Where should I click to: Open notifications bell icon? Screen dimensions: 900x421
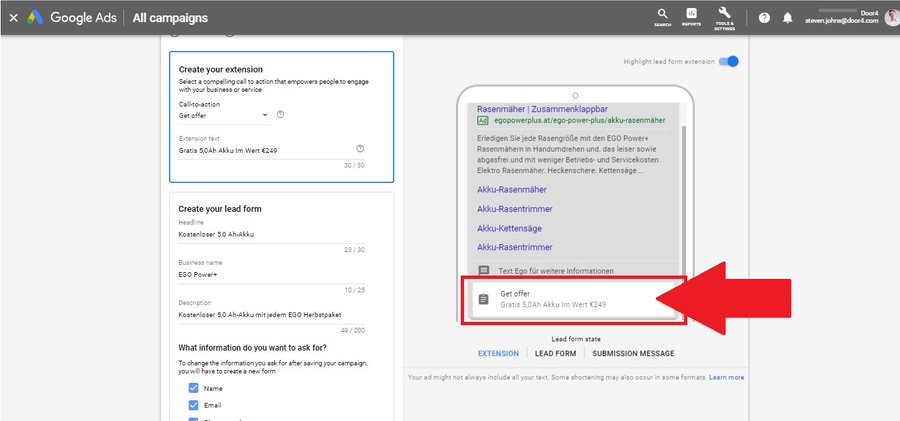tap(788, 18)
